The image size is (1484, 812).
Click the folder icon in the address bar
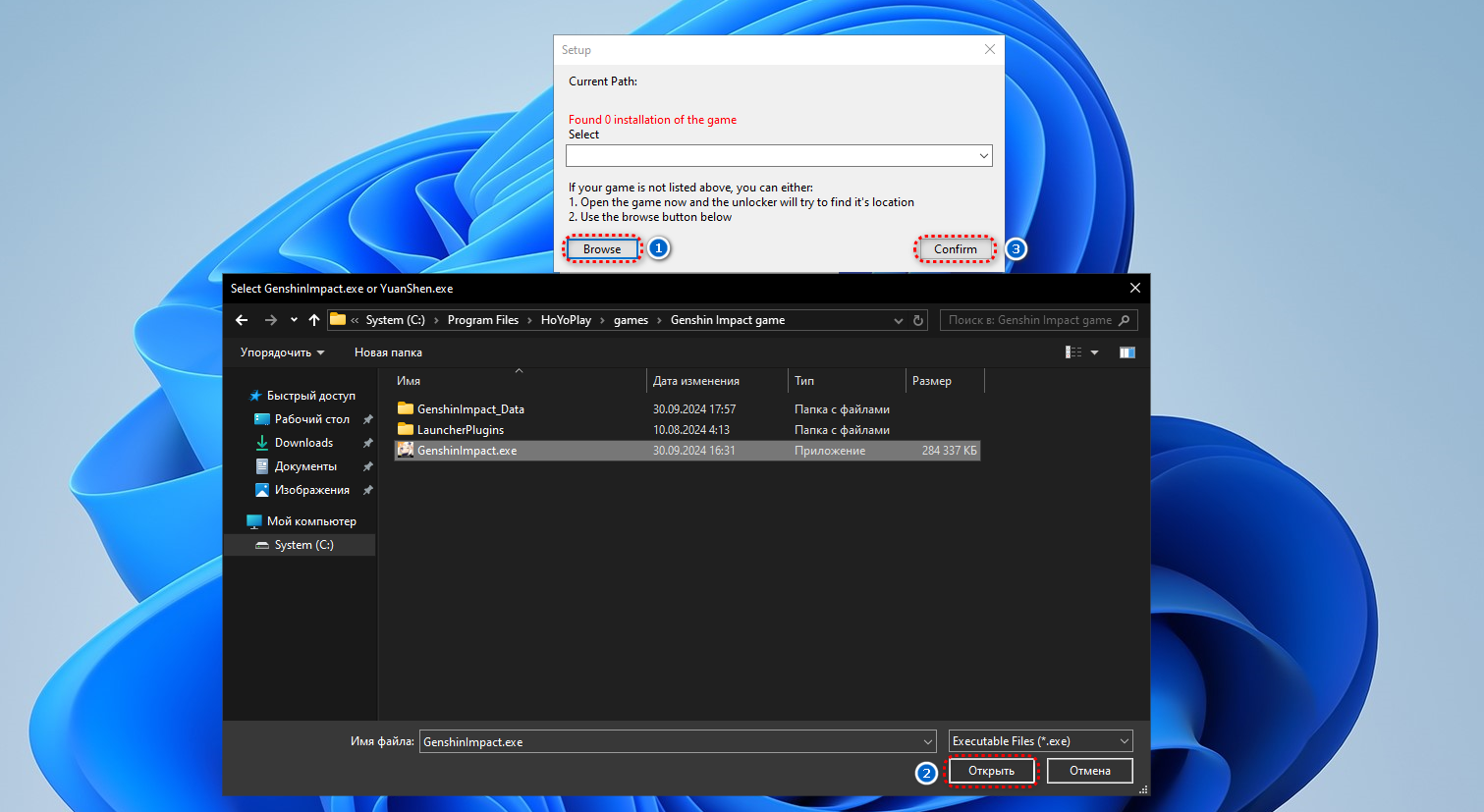[338, 319]
